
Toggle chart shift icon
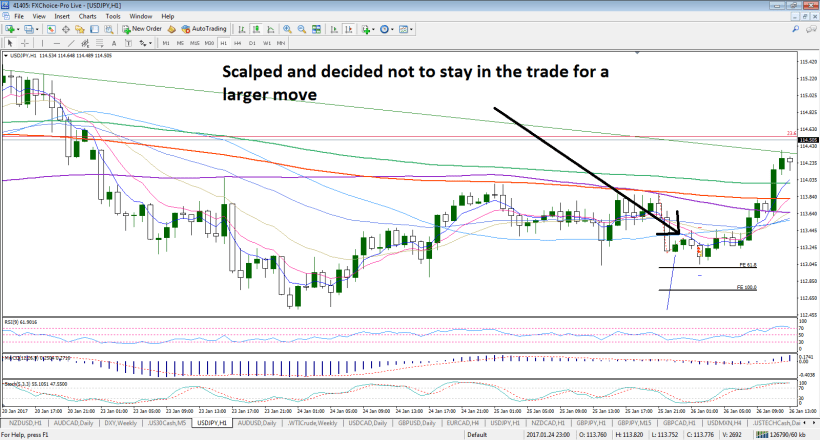[x=348, y=29]
